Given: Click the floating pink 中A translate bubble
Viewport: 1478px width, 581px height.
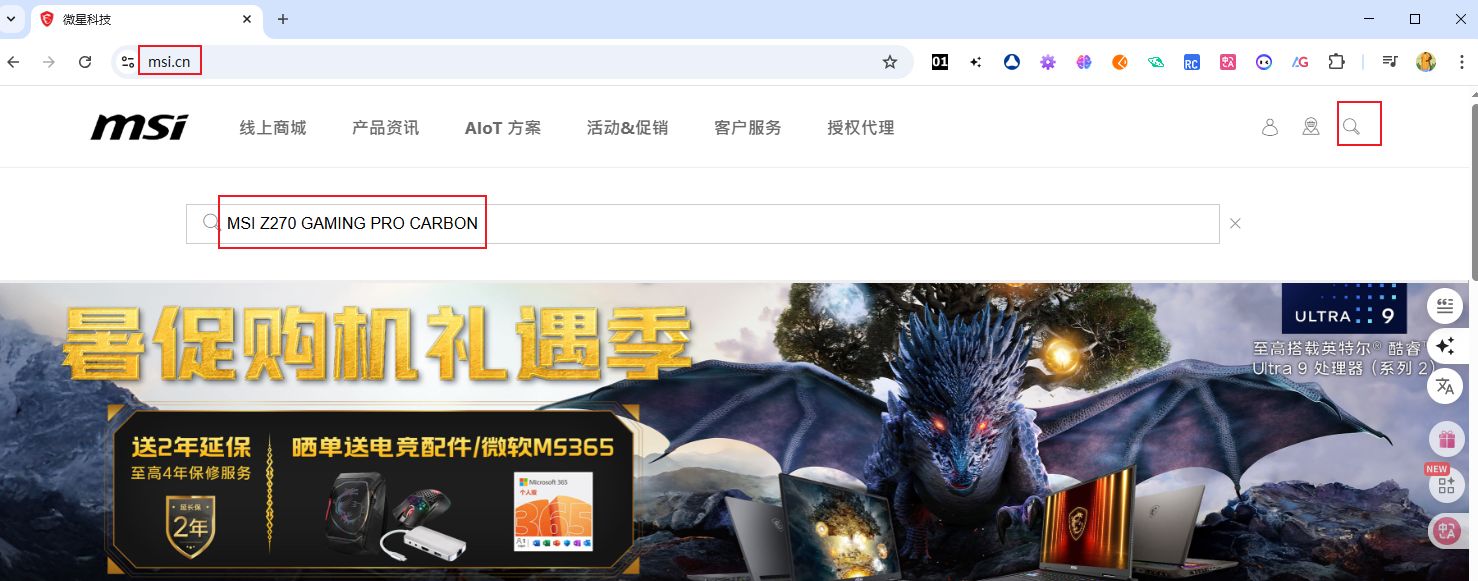Looking at the screenshot, I should (x=1446, y=531).
